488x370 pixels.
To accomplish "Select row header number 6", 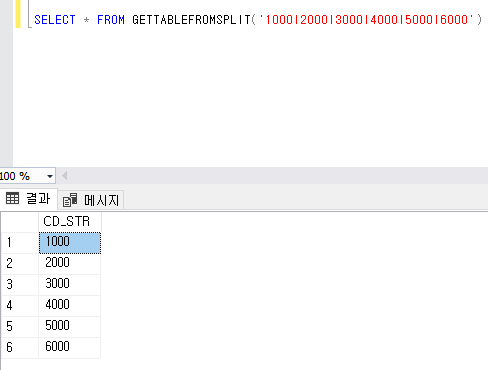I will click(20, 348).
